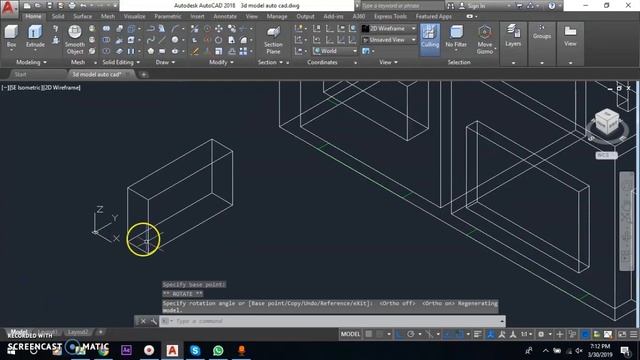Switch to the Start file tab
The image size is (640, 360).
pyautogui.click(x=20, y=74)
